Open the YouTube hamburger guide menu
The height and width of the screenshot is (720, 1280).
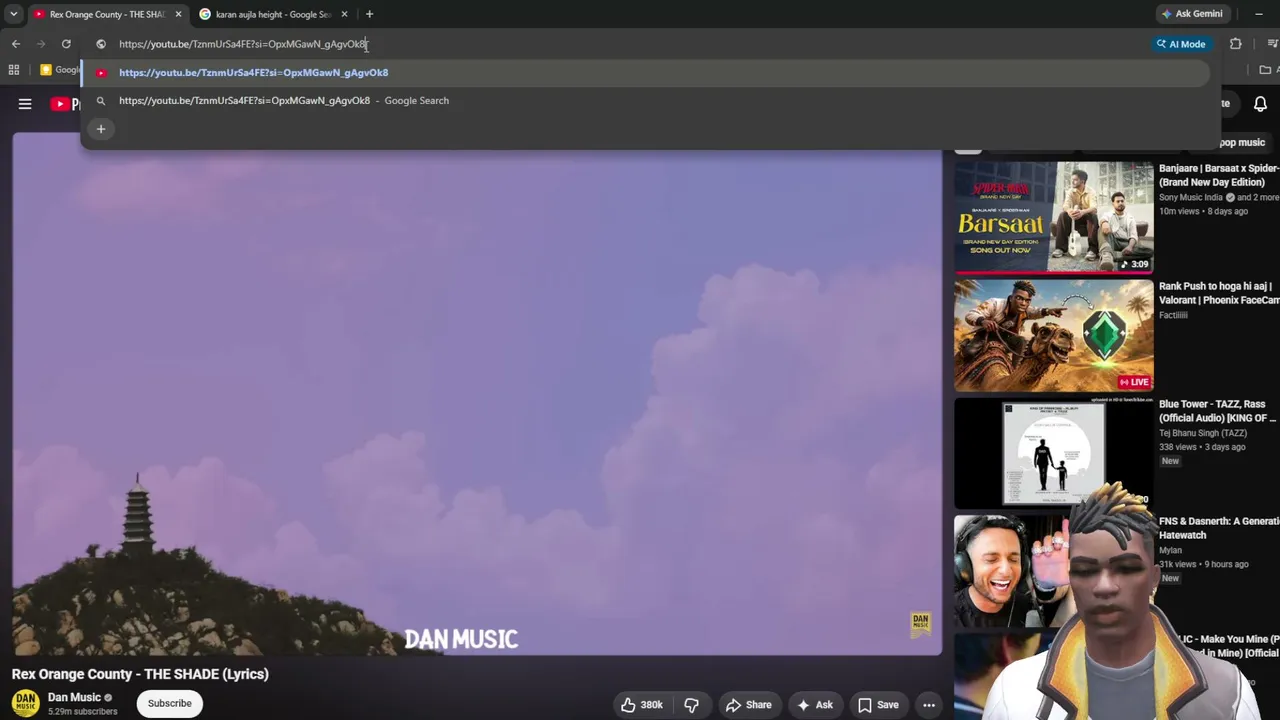coord(25,104)
